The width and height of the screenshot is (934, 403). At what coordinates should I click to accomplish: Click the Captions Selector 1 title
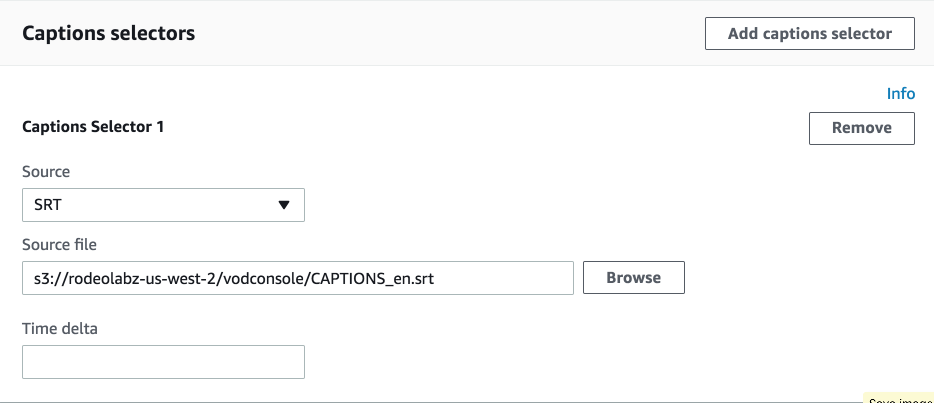click(x=93, y=127)
